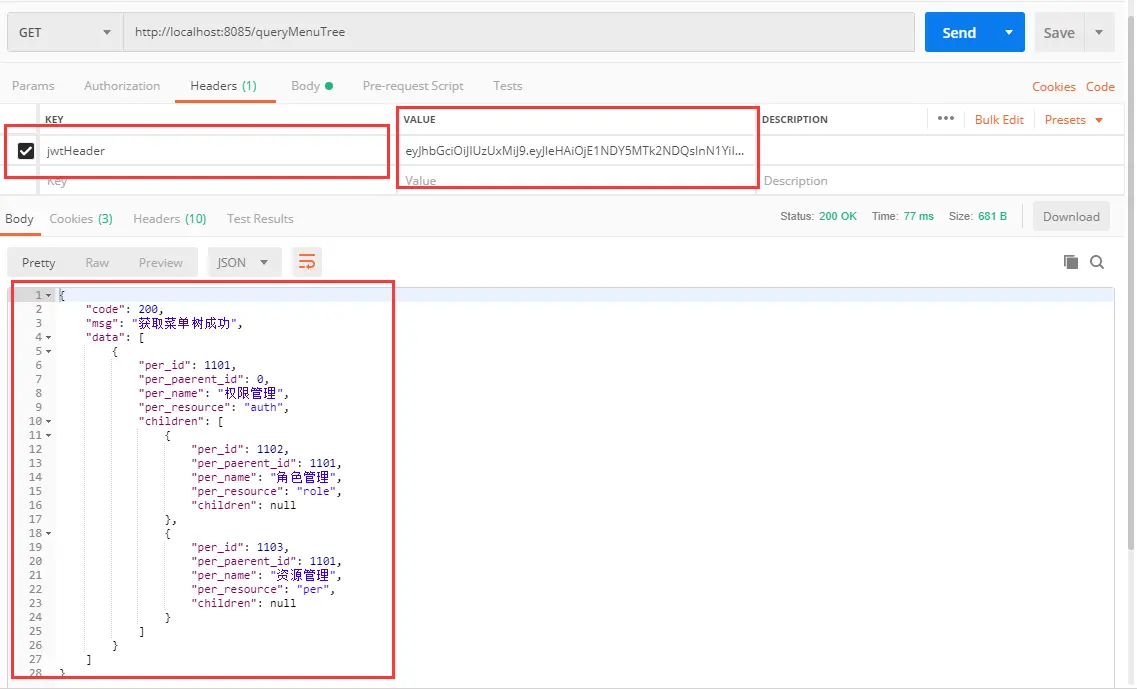Collapse the children array on line 10
Image resolution: width=1137 pixels, height=689 pixels.
49,421
